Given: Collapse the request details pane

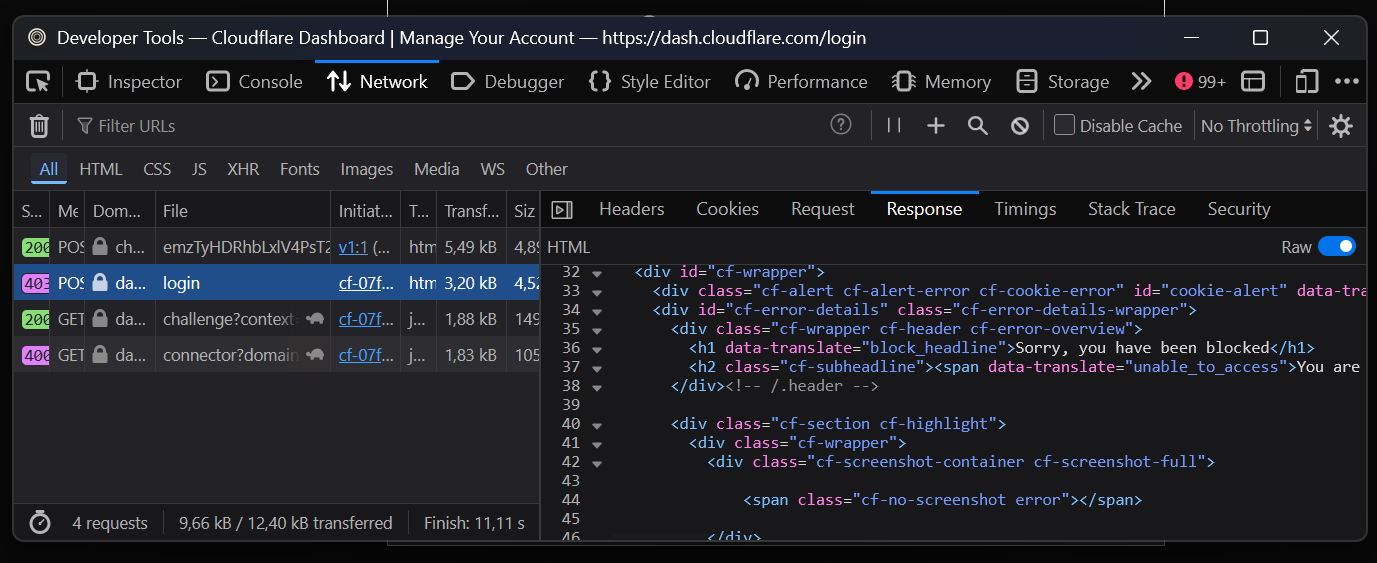Looking at the screenshot, I should pyautogui.click(x=563, y=210).
